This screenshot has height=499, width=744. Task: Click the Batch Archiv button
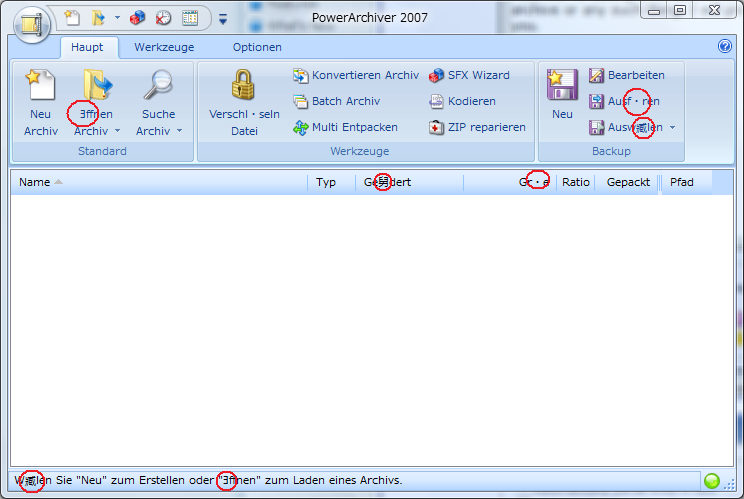point(336,101)
